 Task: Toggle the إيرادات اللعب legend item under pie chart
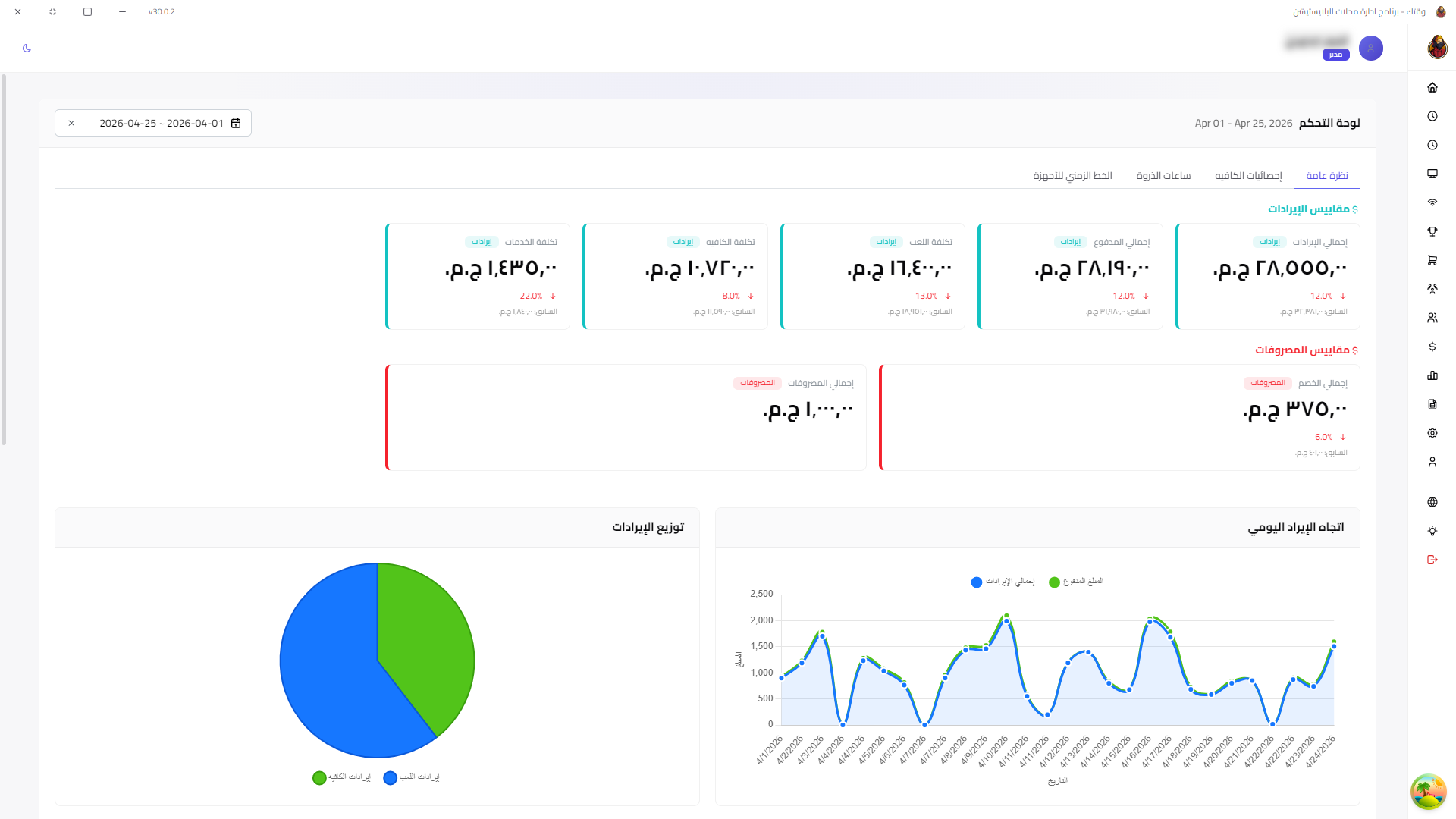412,777
